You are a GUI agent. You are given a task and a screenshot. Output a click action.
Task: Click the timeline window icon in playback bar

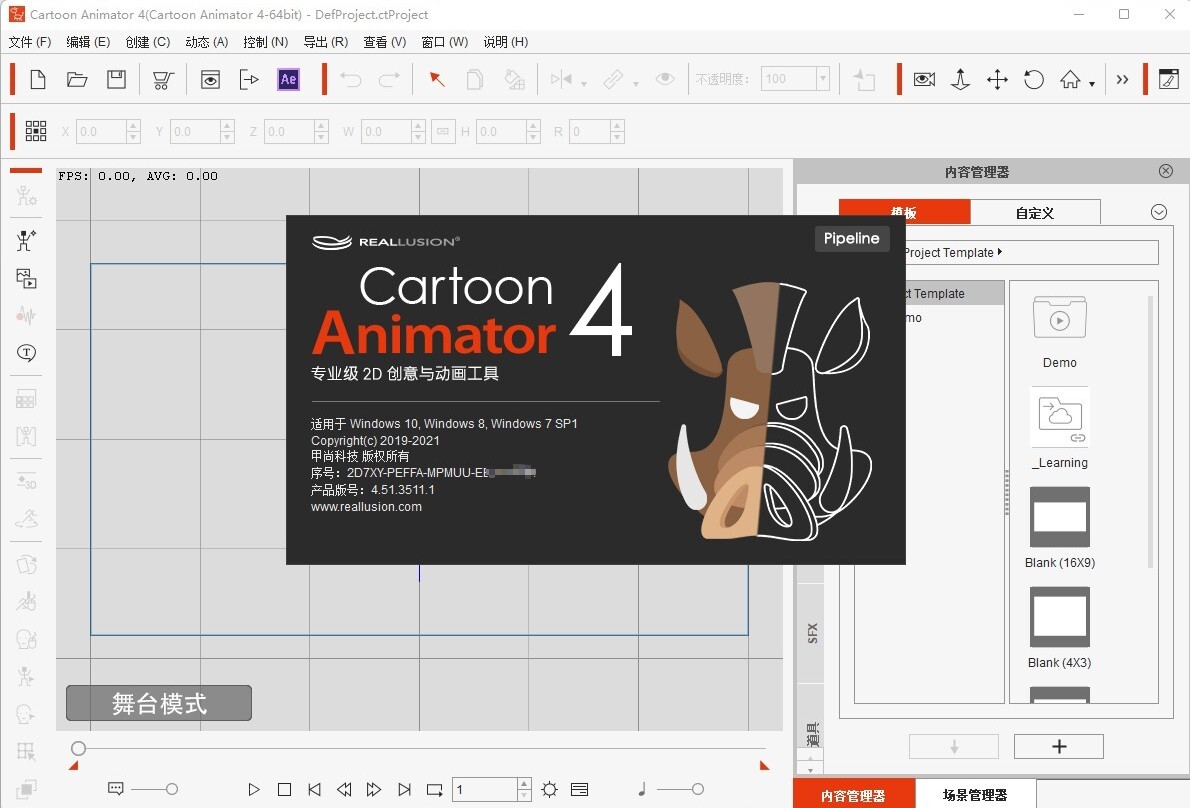[x=579, y=790]
